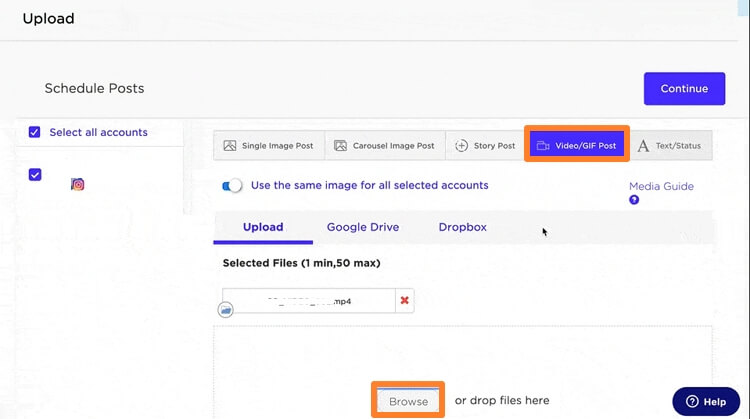Image resolution: width=750 pixels, height=419 pixels.
Task: Choose the Story Post option
Action: tap(485, 146)
